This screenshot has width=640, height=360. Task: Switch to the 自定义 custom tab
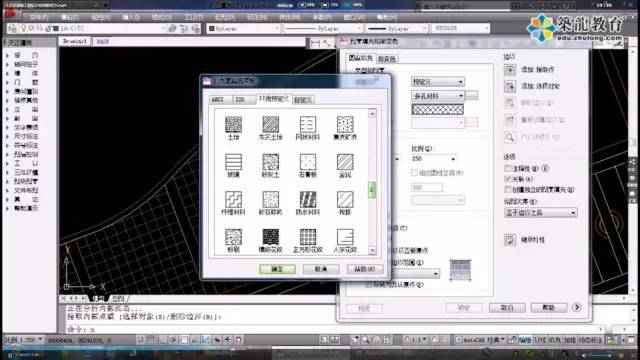pos(303,100)
